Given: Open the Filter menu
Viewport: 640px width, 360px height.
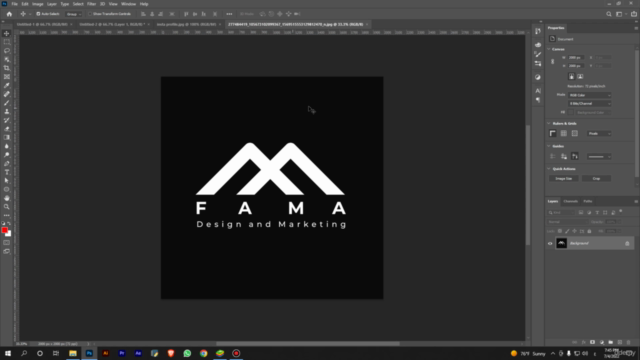Looking at the screenshot, I should [91, 4].
